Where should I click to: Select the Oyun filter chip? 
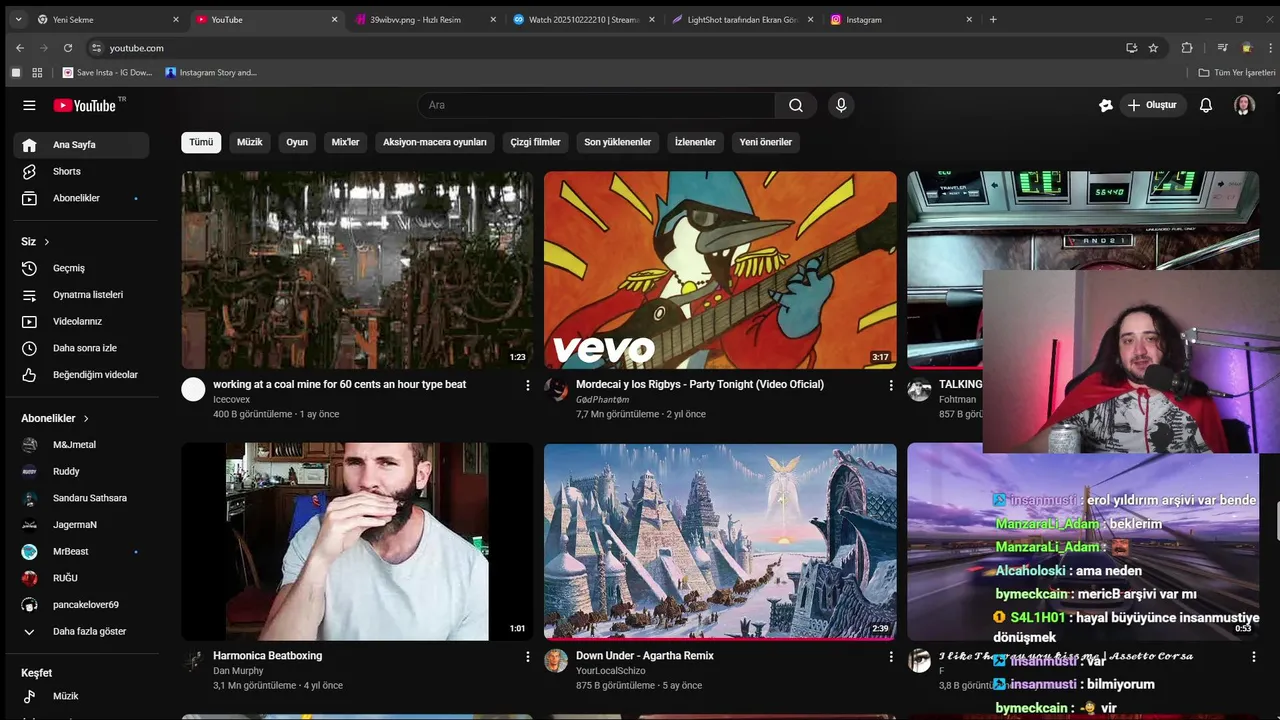pyautogui.click(x=297, y=142)
